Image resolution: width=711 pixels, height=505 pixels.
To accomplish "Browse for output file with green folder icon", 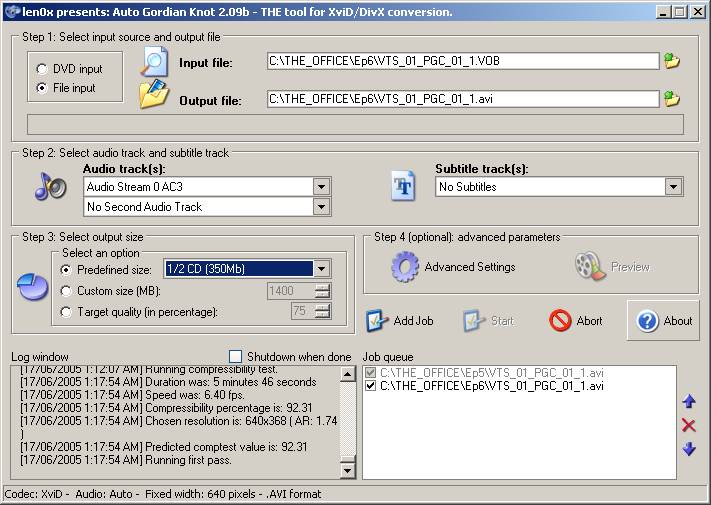I will (672, 98).
